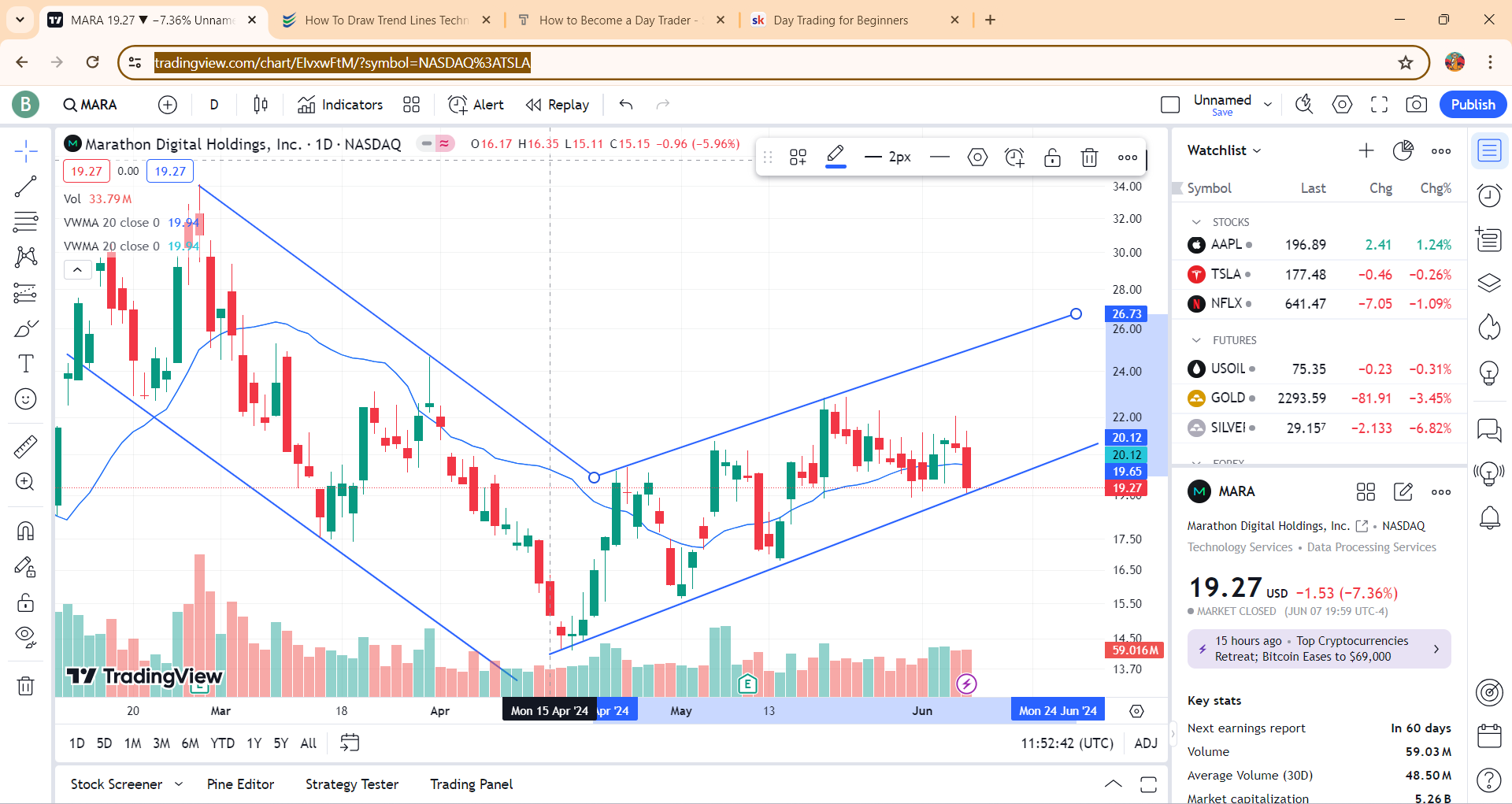1512x804 pixels.
Task: Toggle magnet mode in the left toolbar
Action: click(26, 530)
